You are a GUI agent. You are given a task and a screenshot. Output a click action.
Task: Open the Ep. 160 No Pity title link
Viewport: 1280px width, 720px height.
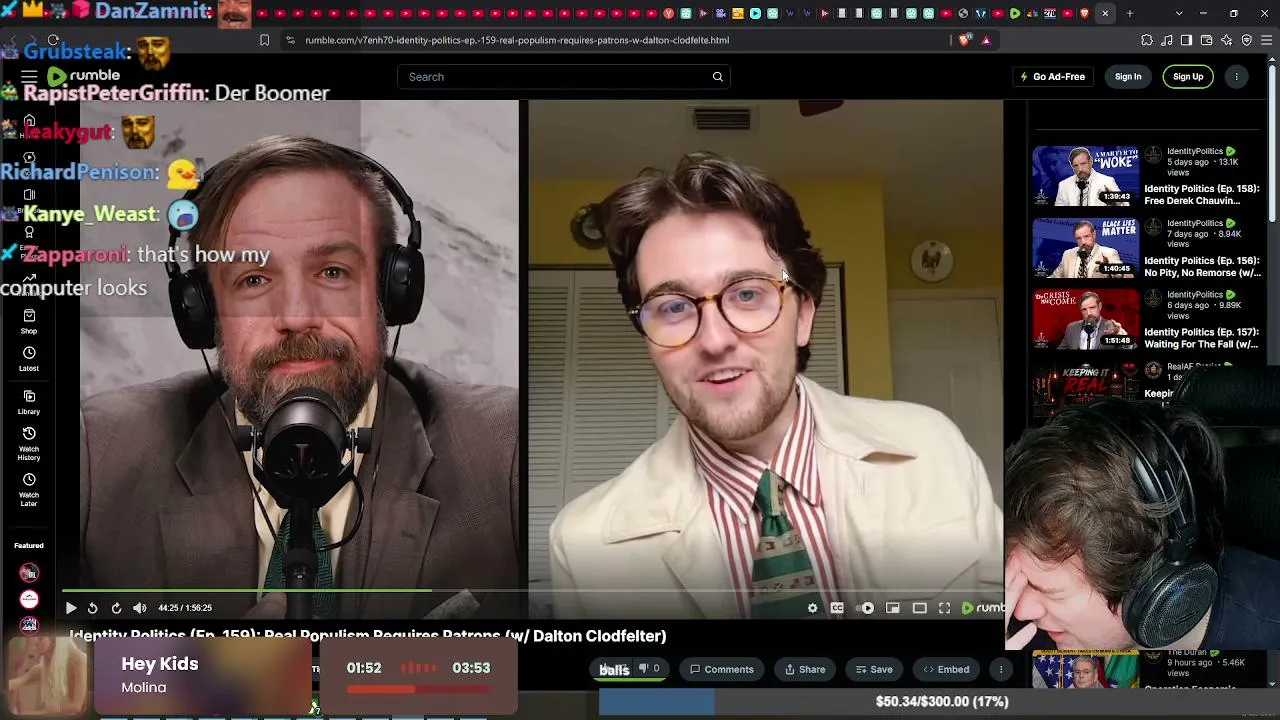pos(1202,266)
